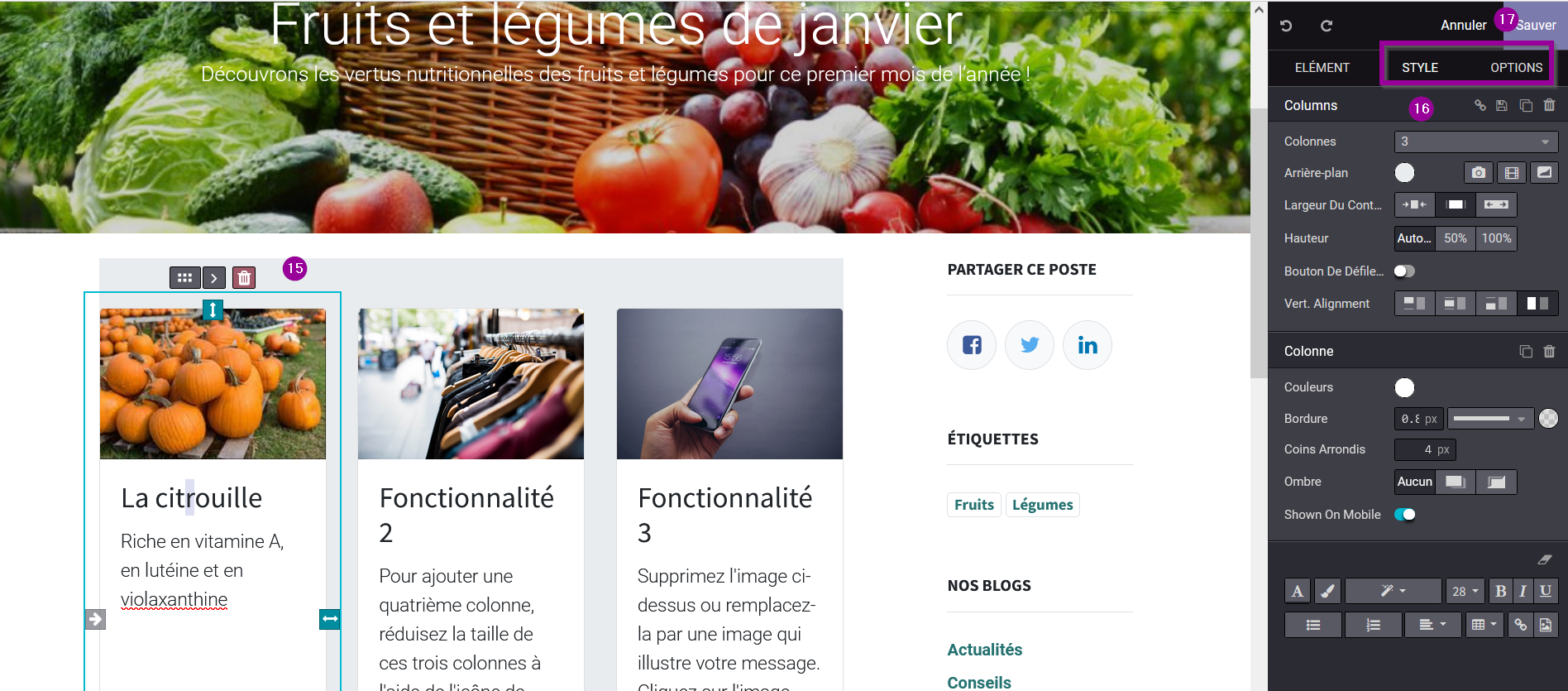Switch to the OPTIONS tab
The image size is (1568, 691).
coord(1516,68)
